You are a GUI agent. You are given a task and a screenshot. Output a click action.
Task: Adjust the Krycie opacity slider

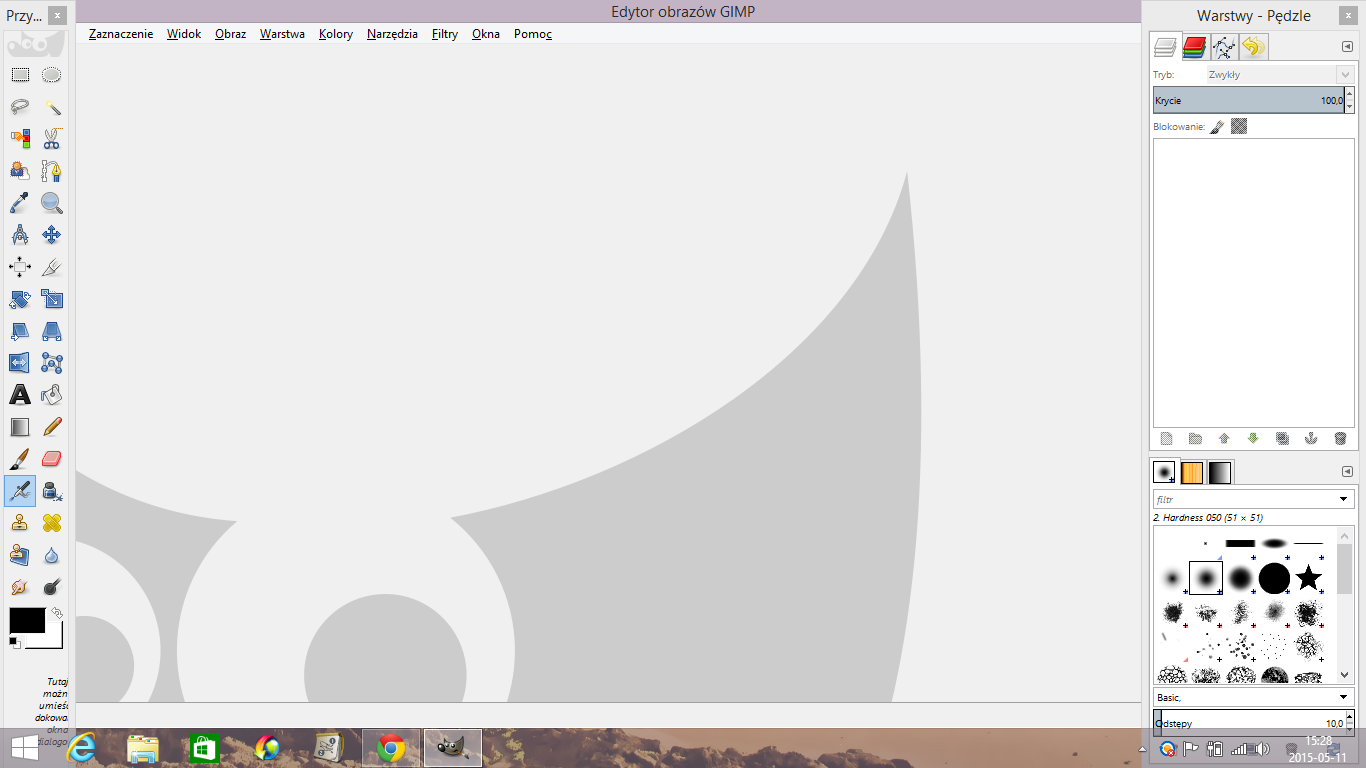(x=1249, y=101)
